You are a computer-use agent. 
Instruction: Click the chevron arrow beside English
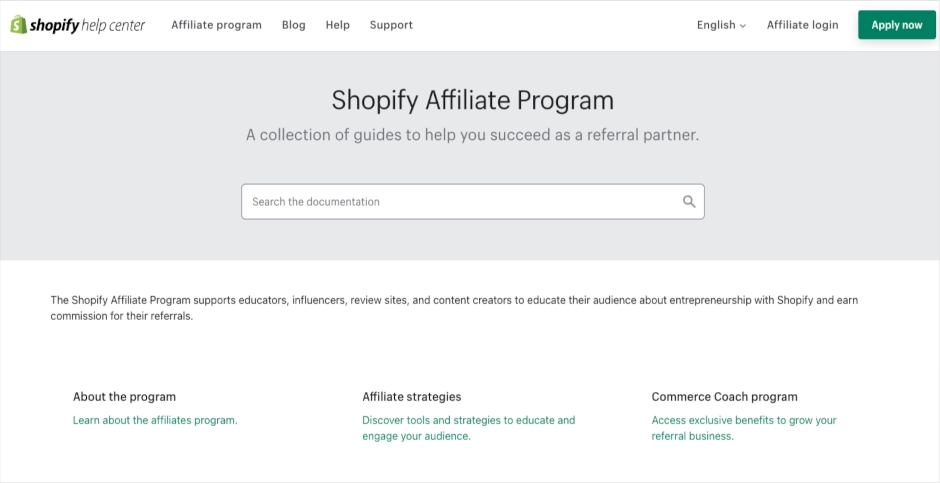pos(743,26)
